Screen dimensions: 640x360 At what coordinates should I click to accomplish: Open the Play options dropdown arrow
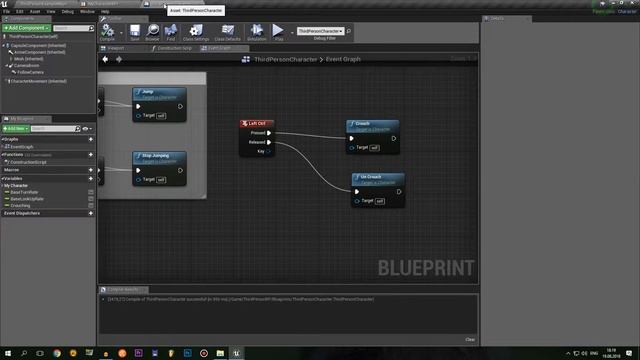pyautogui.click(x=291, y=32)
